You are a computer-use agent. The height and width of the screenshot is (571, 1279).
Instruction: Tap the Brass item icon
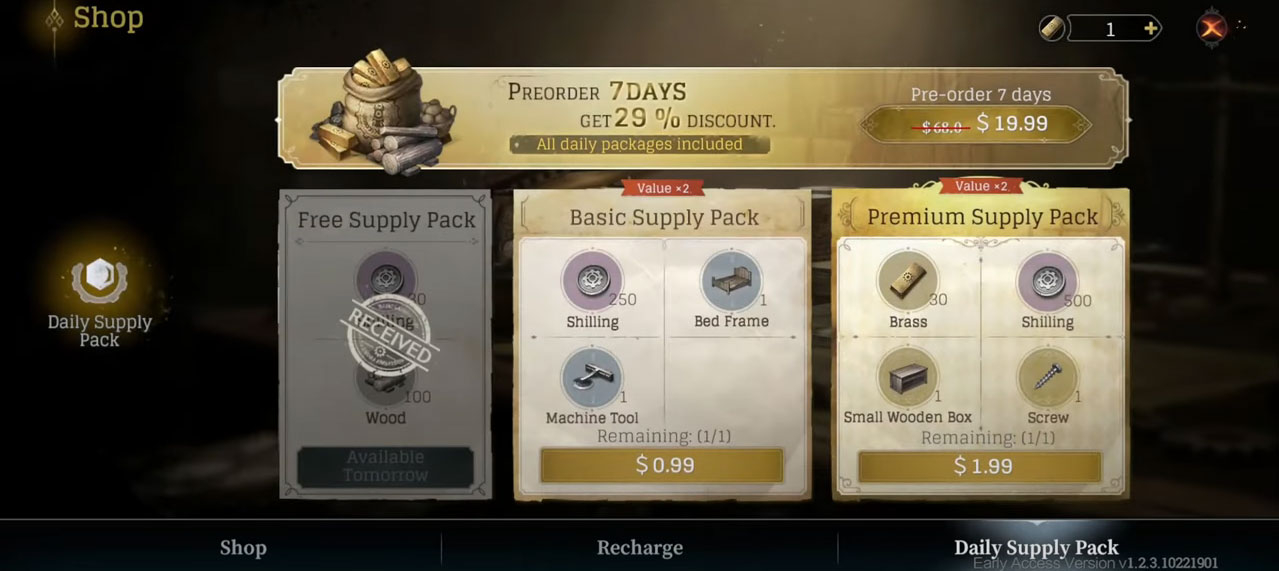click(x=908, y=281)
